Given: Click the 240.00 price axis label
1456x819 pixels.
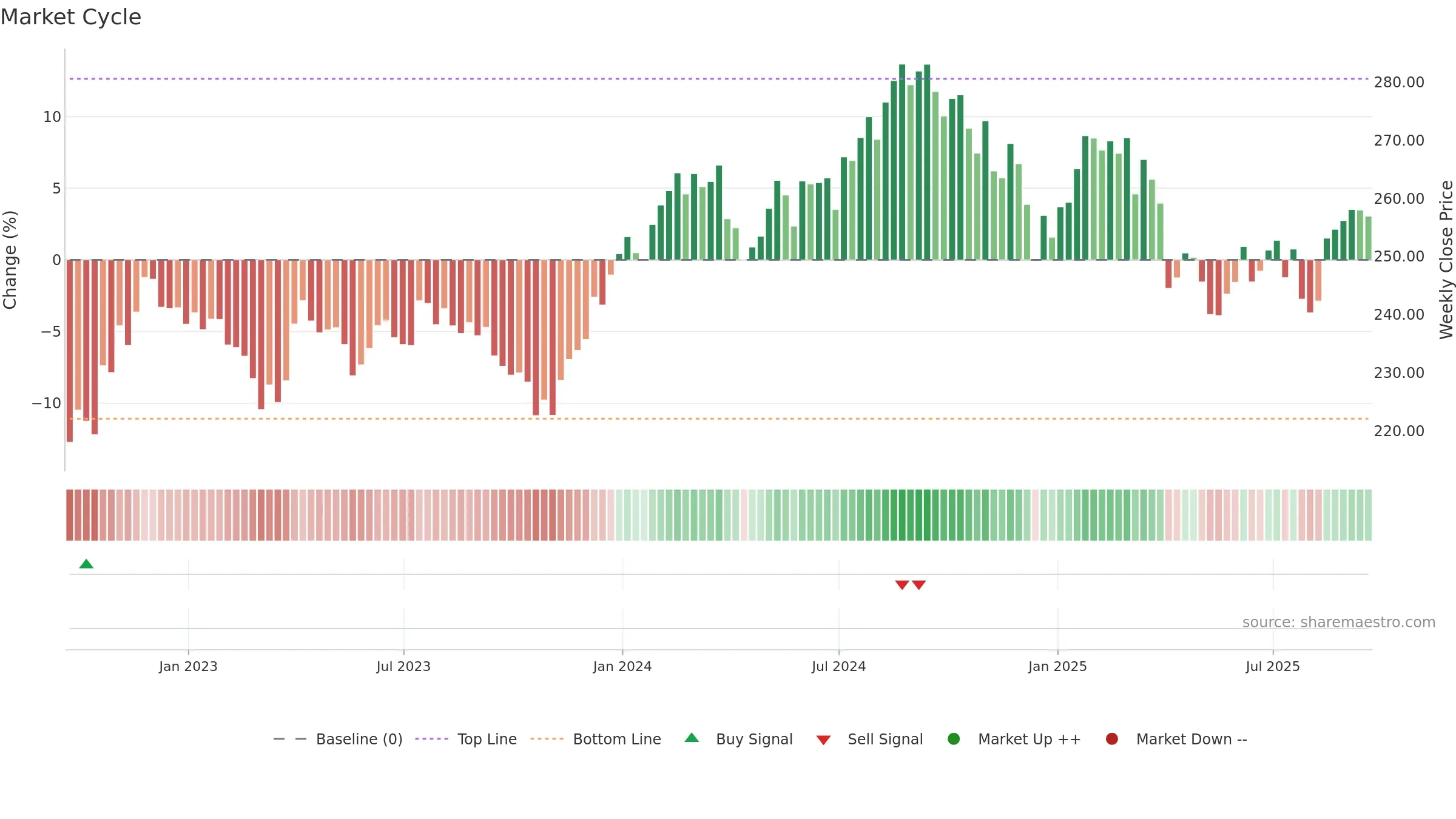Looking at the screenshot, I should coord(1399,314).
